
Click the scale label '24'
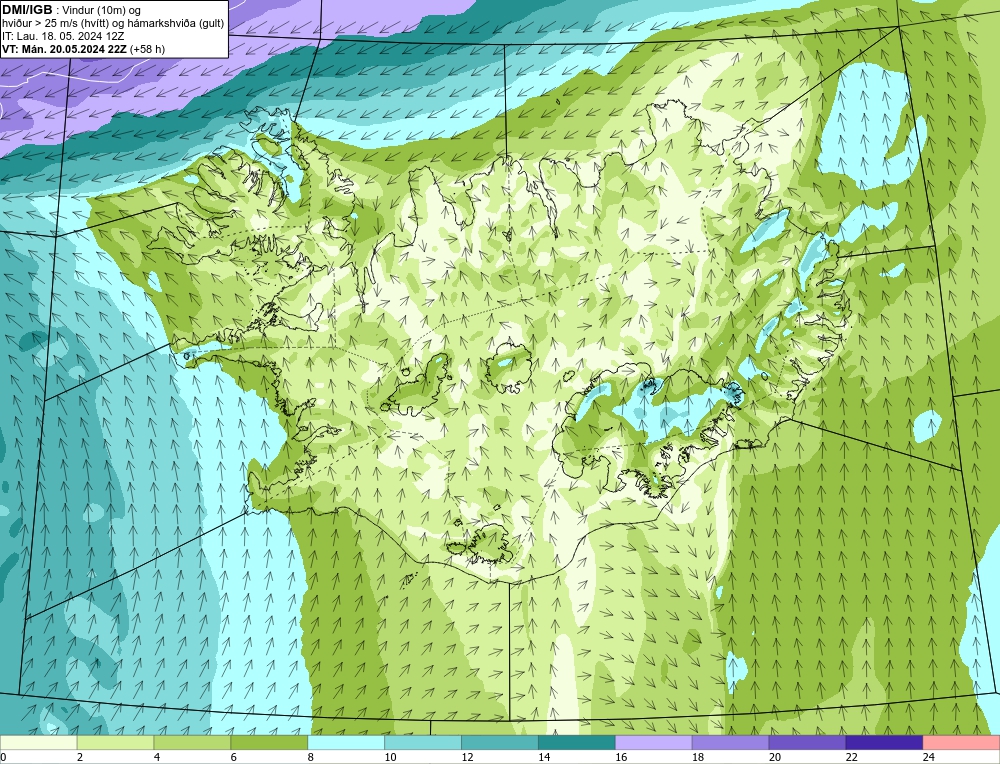(929, 757)
